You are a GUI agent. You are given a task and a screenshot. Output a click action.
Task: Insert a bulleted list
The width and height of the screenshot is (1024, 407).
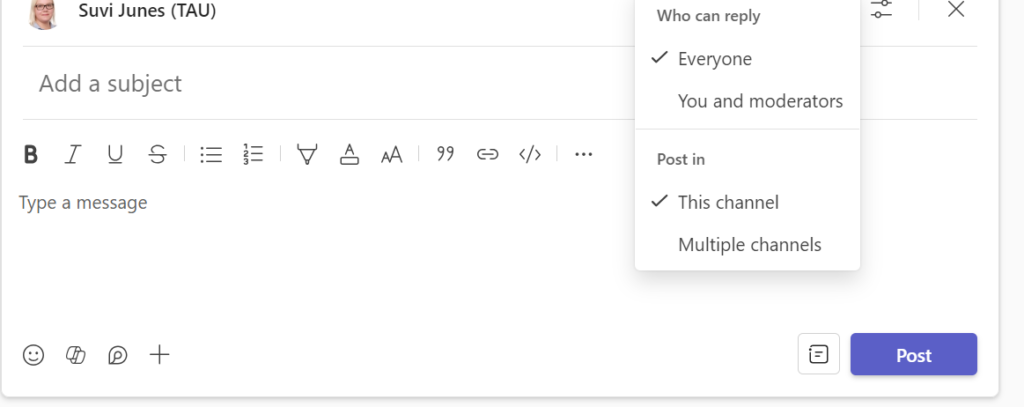[x=211, y=154]
